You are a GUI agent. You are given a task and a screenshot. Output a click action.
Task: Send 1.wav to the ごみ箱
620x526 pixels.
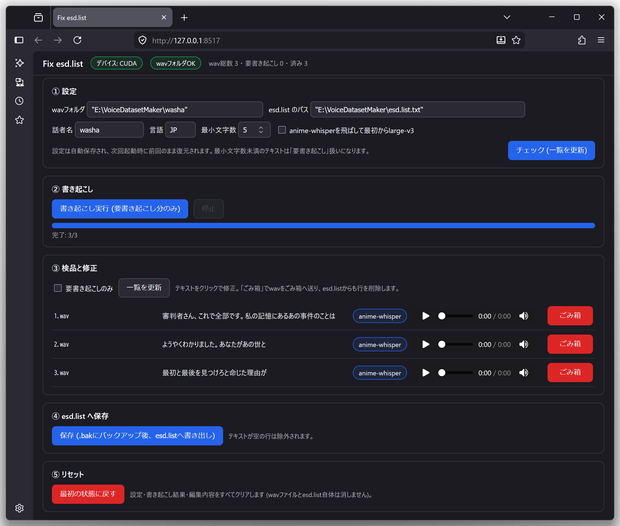tap(570, 316)
